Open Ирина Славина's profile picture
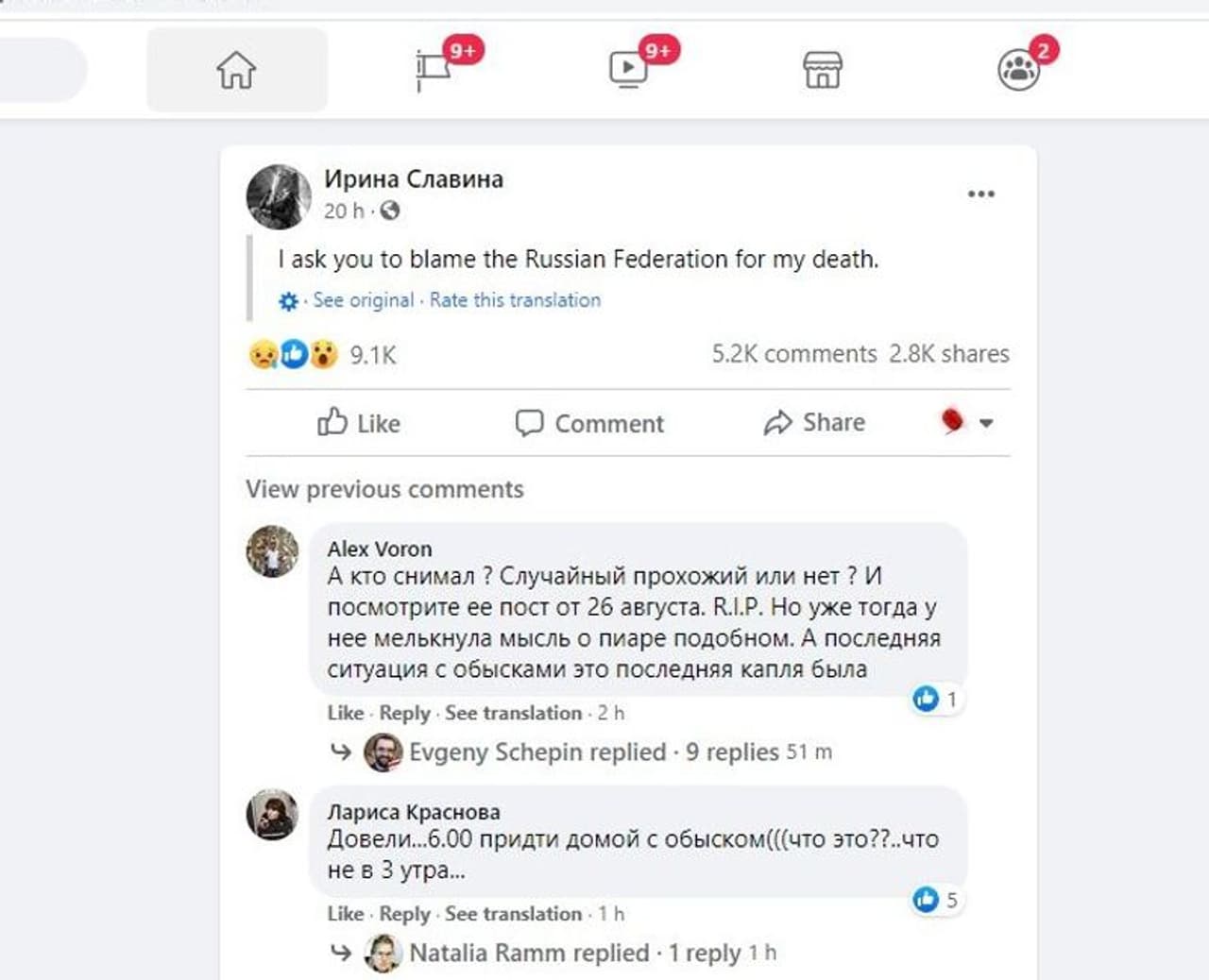Image resolution: width=1209 pixels, height=980 pixels. 279,196
